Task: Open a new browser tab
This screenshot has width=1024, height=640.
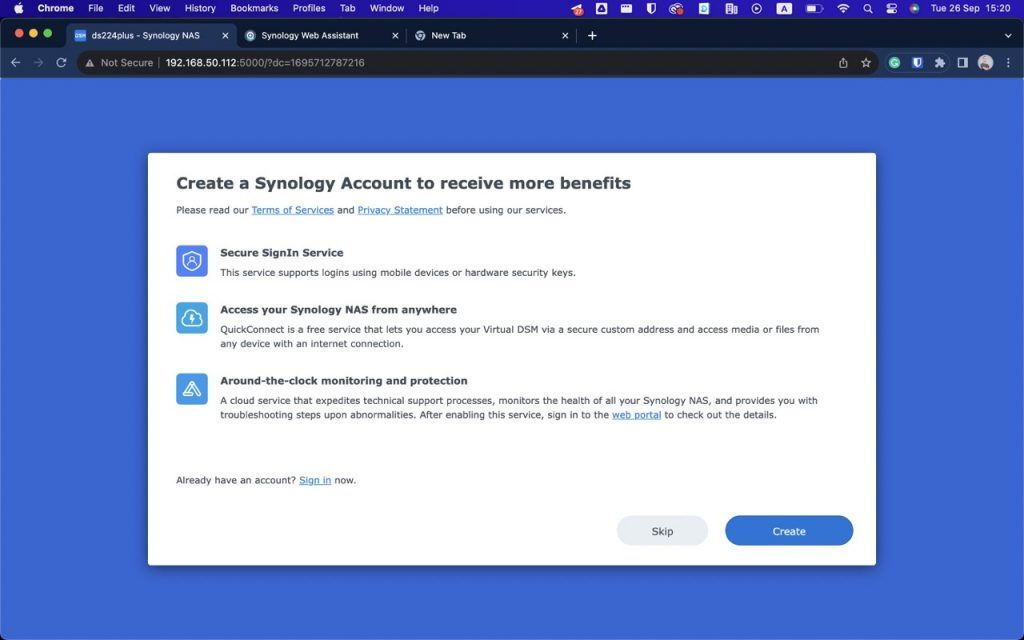Action: point(592,36)
